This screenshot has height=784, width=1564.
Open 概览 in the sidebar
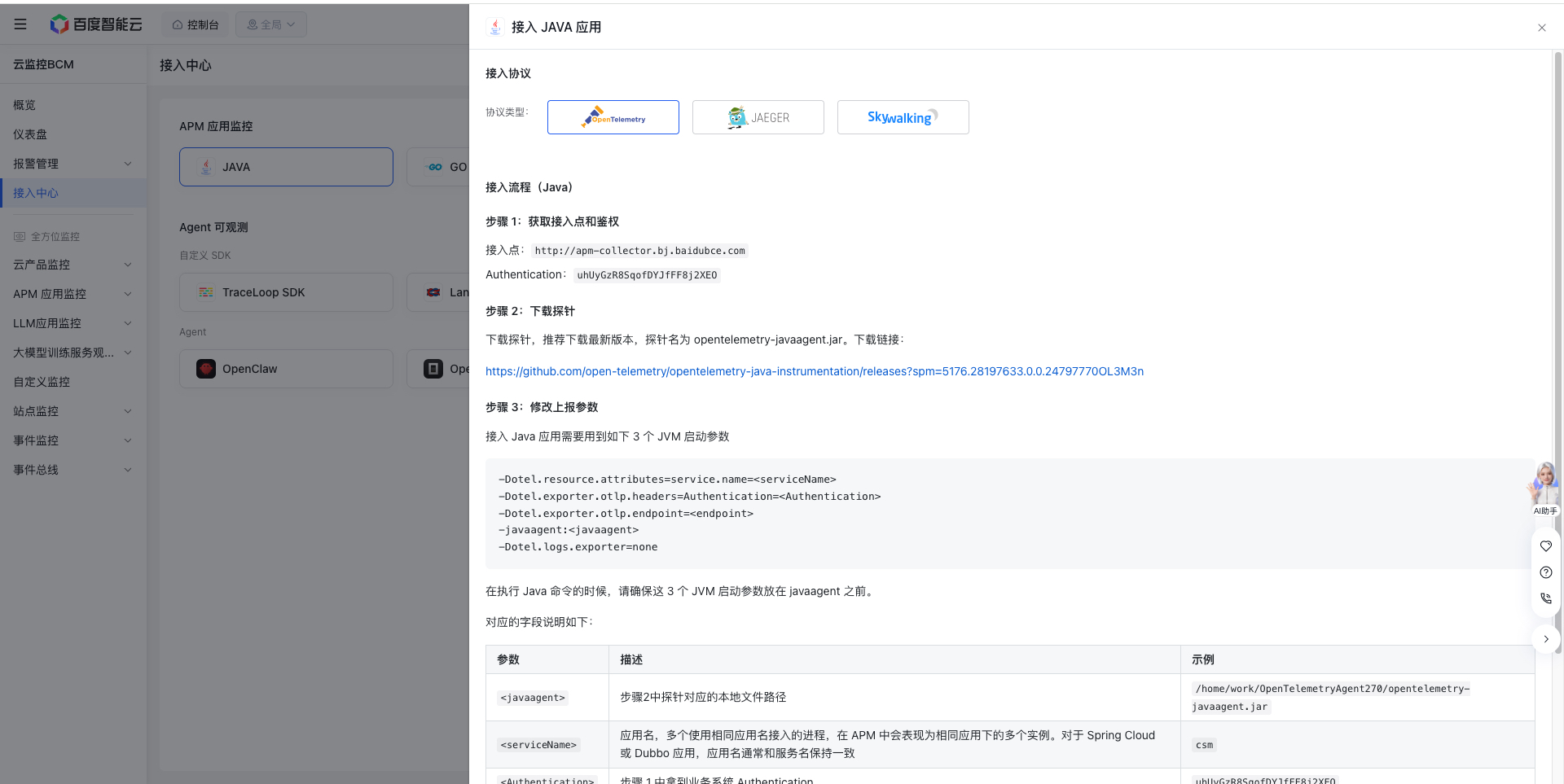(73, 105)
